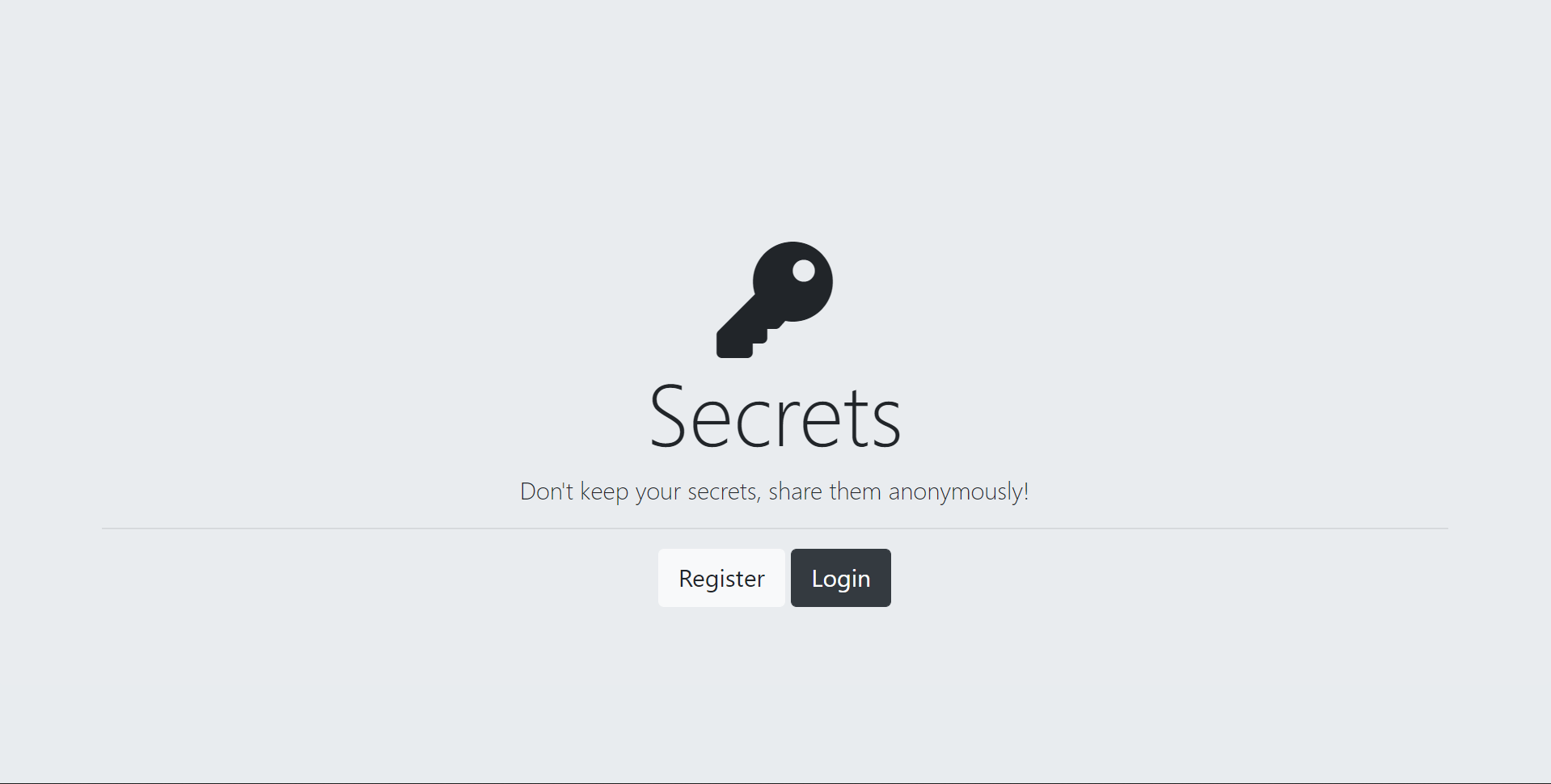Click the word "Don't" in the tagline
This screenshot has width=1551, height=784.
[x=547, y=491]
